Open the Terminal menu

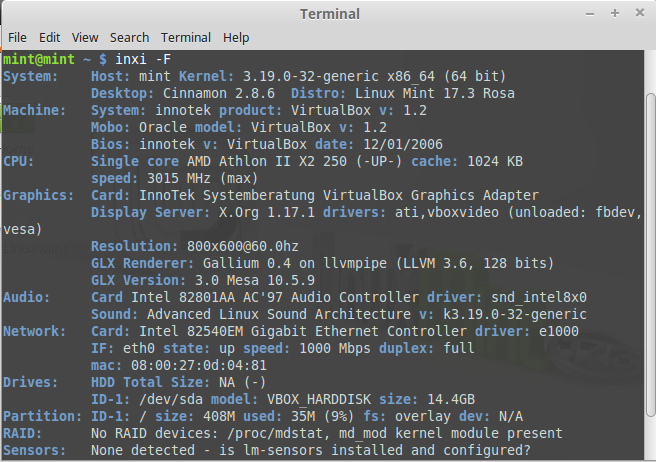(186, 38)
